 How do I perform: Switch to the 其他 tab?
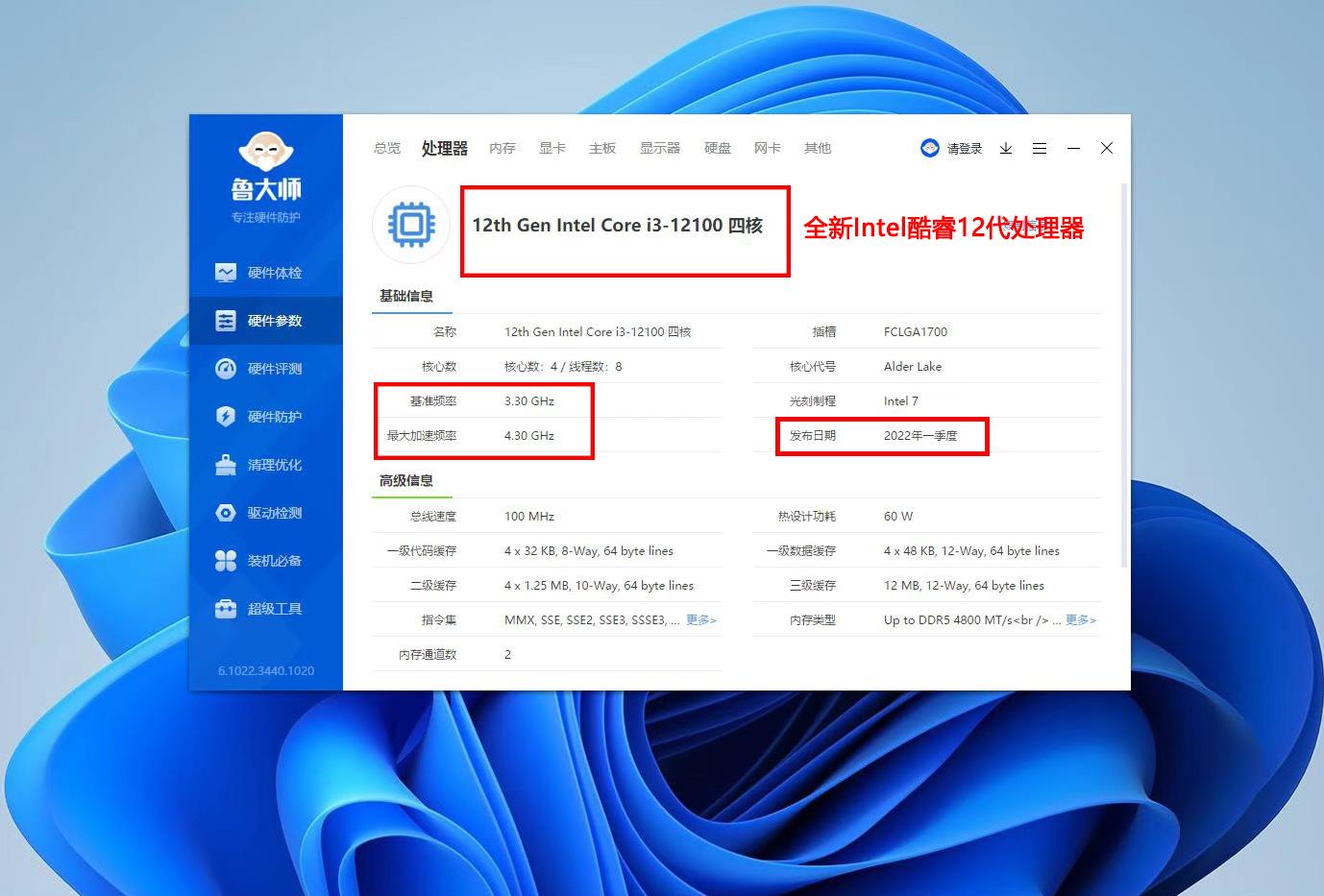[x=818, y=148]
